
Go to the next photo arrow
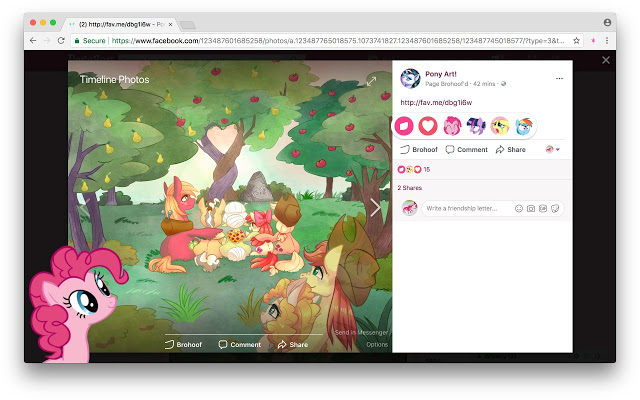(375, 207)
